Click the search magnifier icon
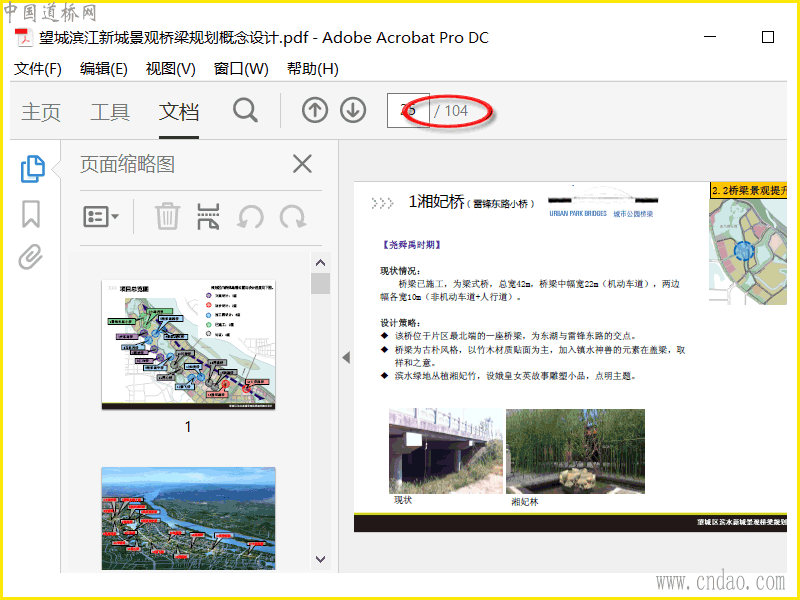This screenshot has height=600, width=800. [x=245, y=110]
